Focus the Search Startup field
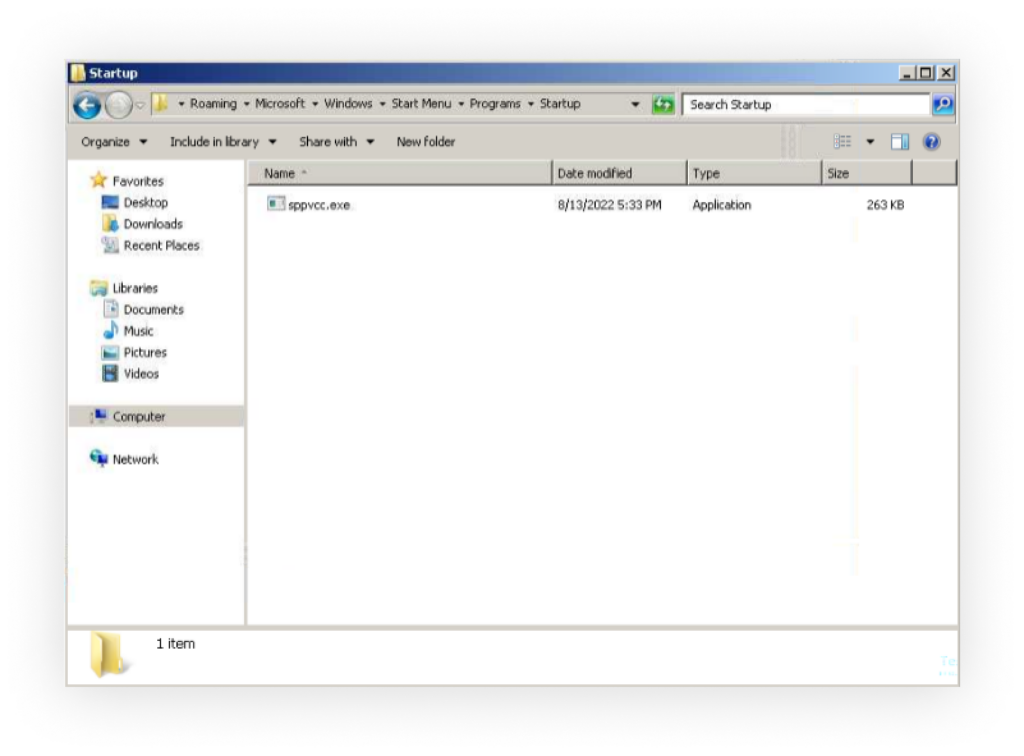The height and width of the screenshot is (756, 1024). [x=805, y=104]
